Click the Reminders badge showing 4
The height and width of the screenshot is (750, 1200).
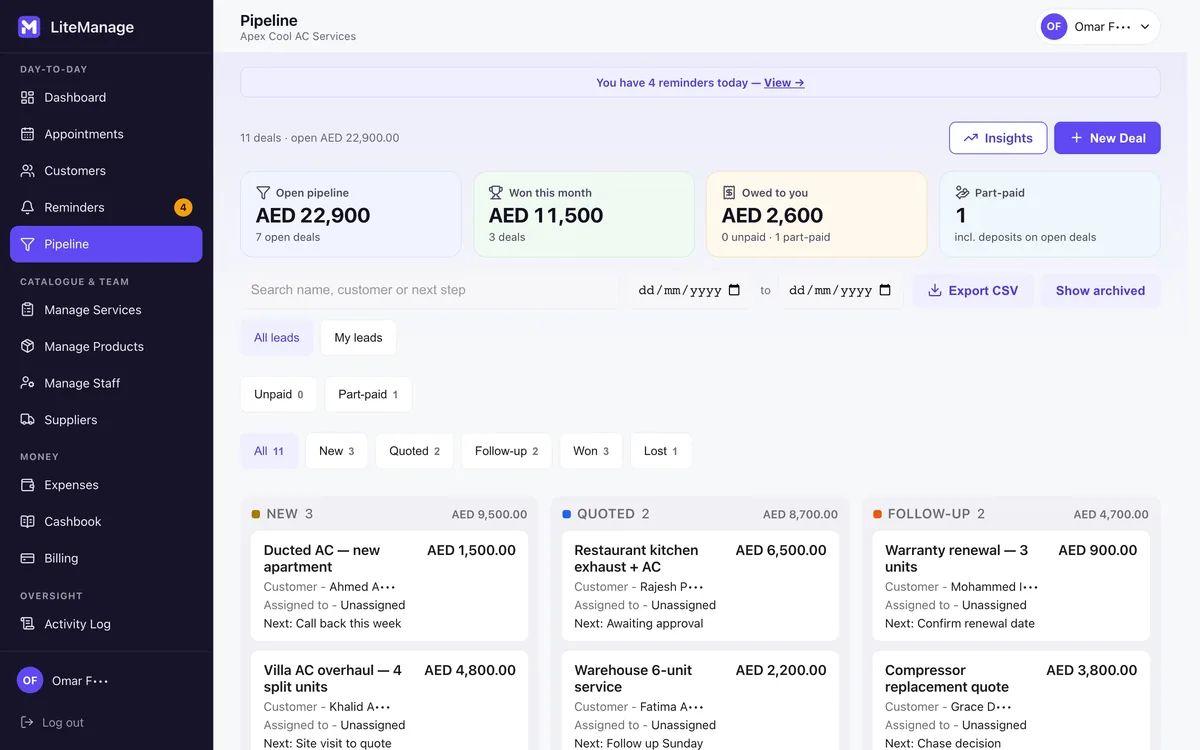[183, 207]
